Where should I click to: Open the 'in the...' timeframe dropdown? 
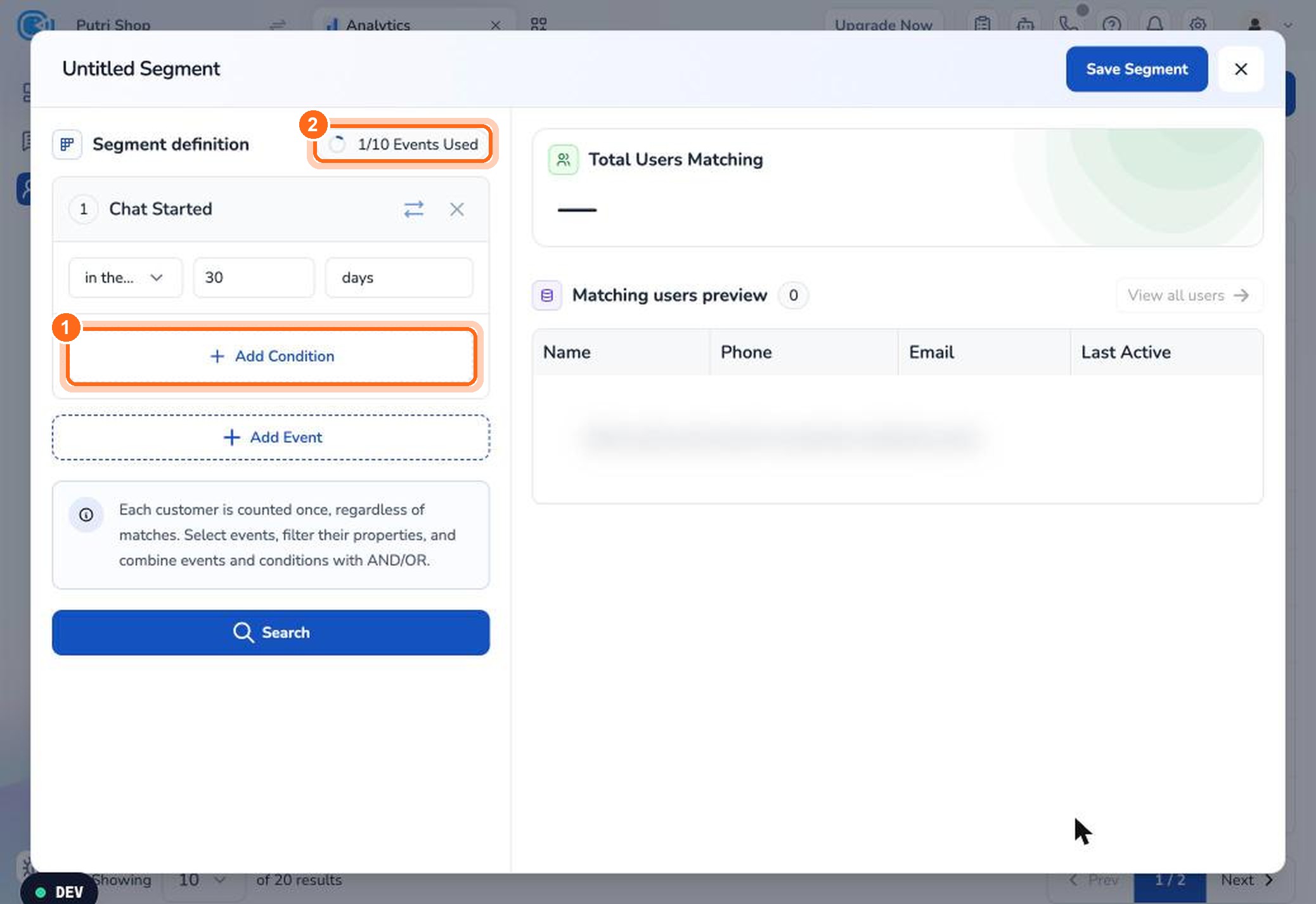pyautogui.click(x=125, y=278)
